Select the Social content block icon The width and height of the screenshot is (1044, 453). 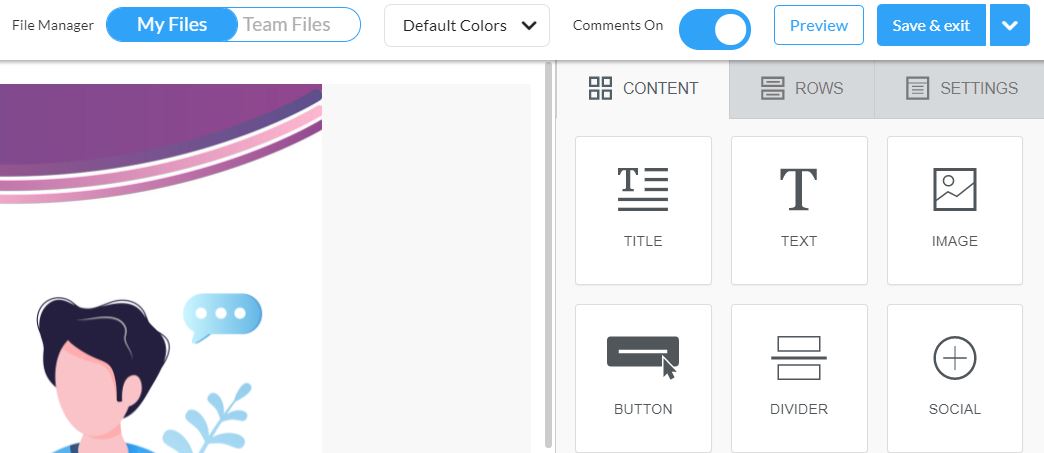coord(955,358)
